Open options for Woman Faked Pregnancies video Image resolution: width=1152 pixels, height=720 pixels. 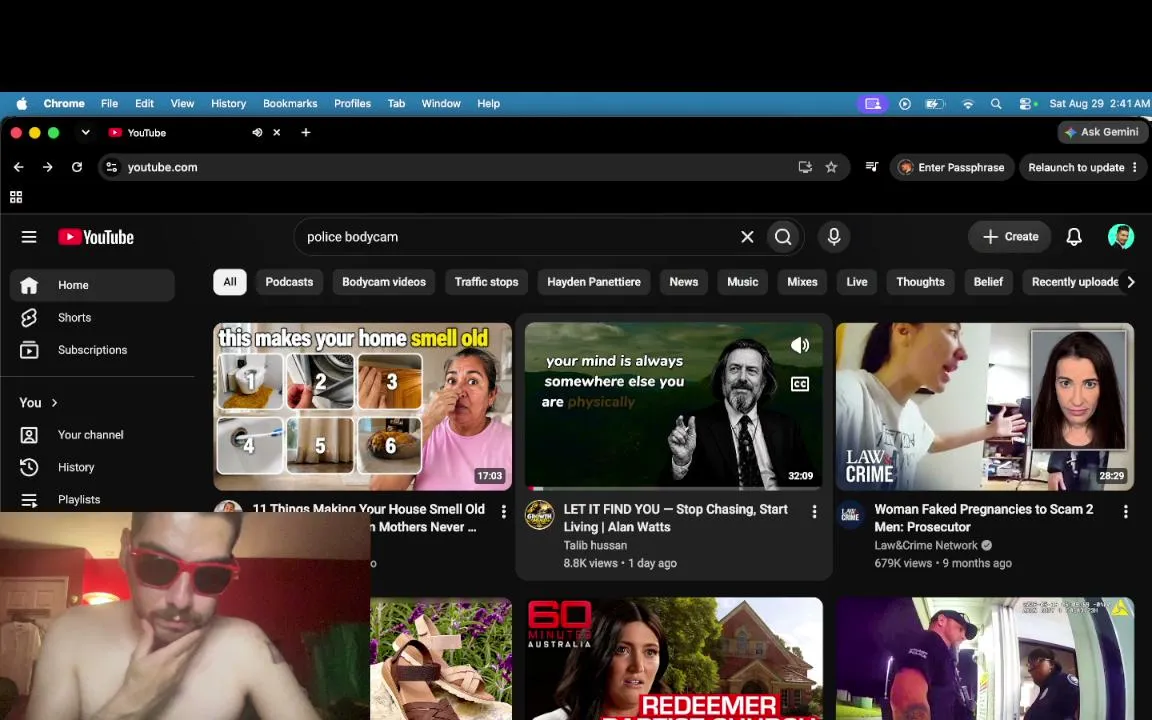[1126, 511]
